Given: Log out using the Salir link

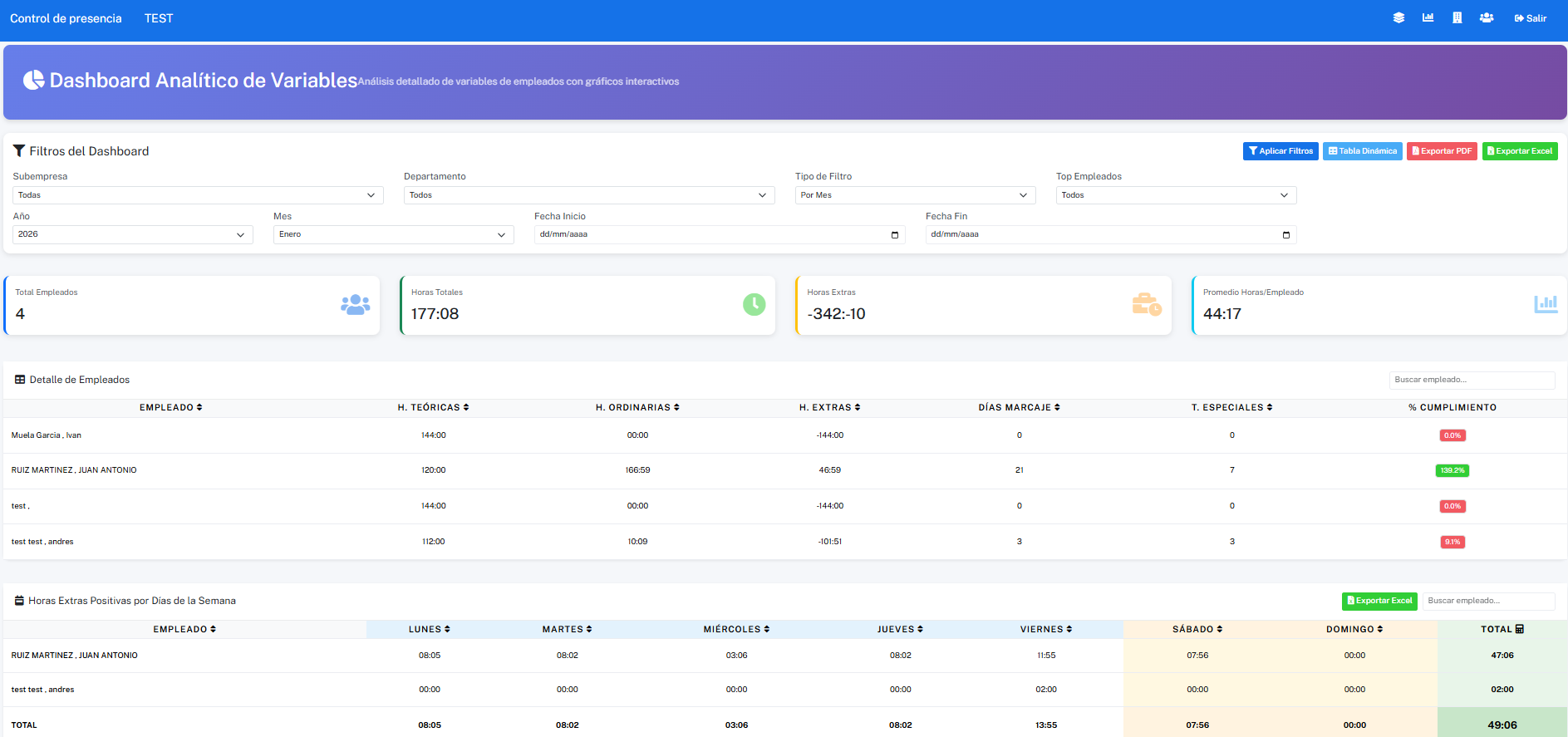Looking at the screenshot, I should tap(1530, 18).
